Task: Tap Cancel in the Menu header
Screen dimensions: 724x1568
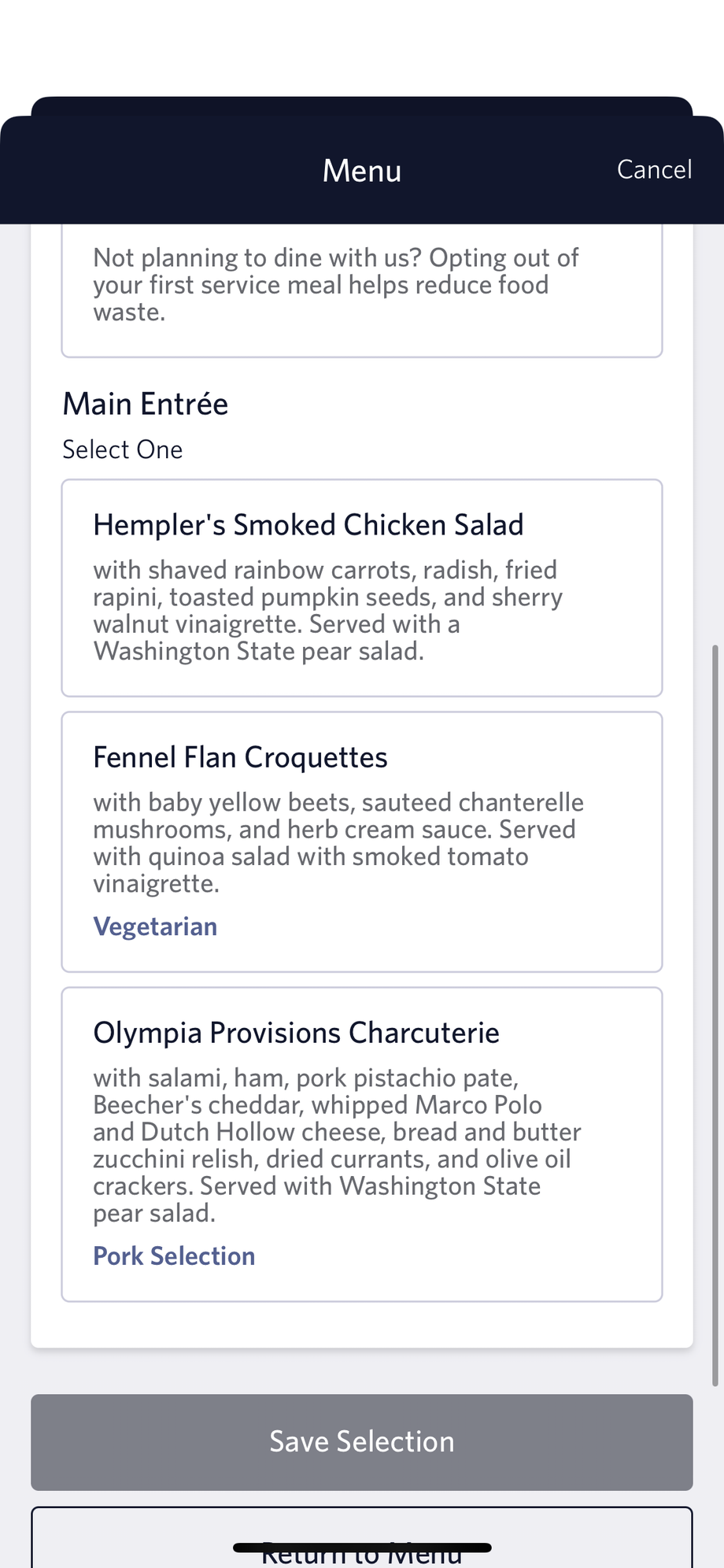Action: pyautogui.click(x=653, y=169)
